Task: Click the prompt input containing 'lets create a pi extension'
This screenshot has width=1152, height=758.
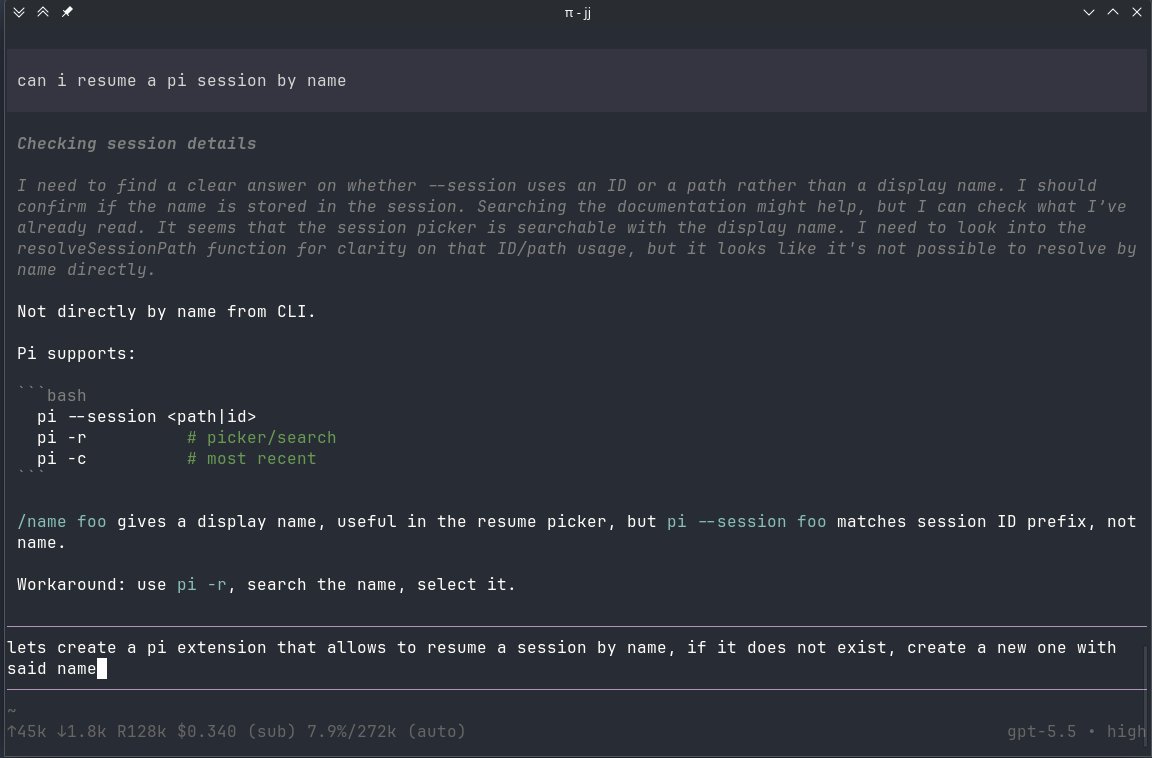Action: [x=576, y=658]
